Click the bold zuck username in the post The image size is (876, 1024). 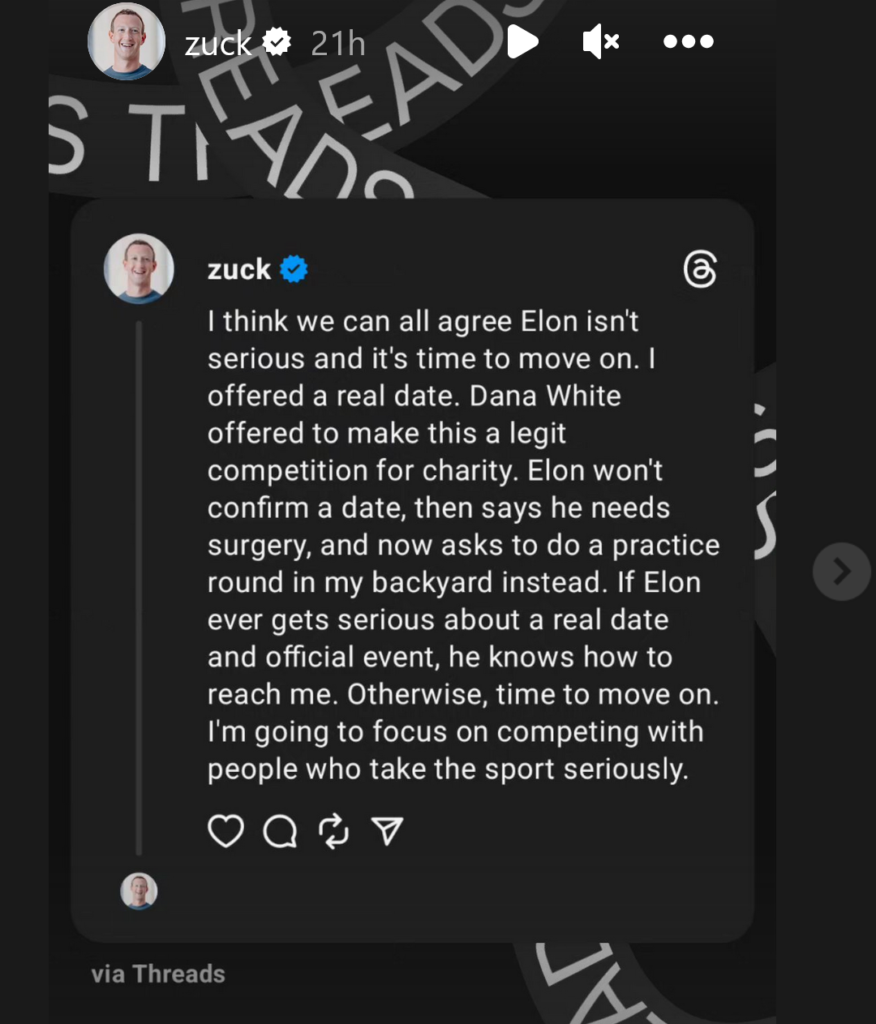point(239,269)
